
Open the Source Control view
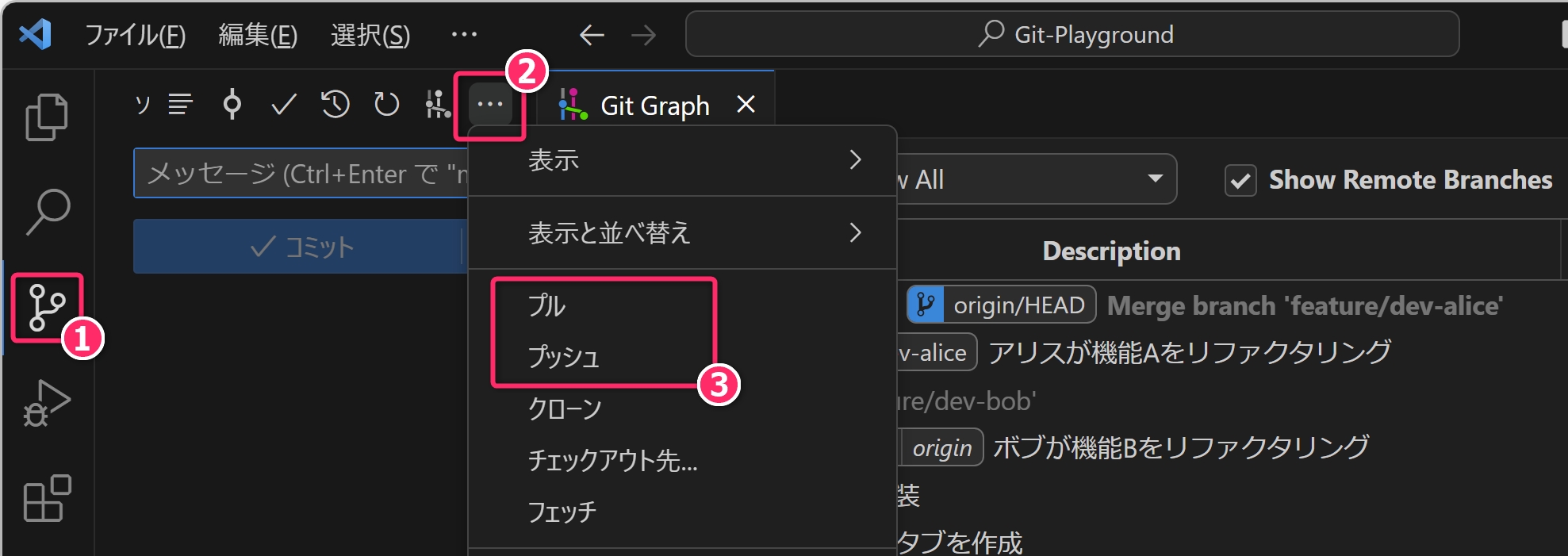(47, 308)
